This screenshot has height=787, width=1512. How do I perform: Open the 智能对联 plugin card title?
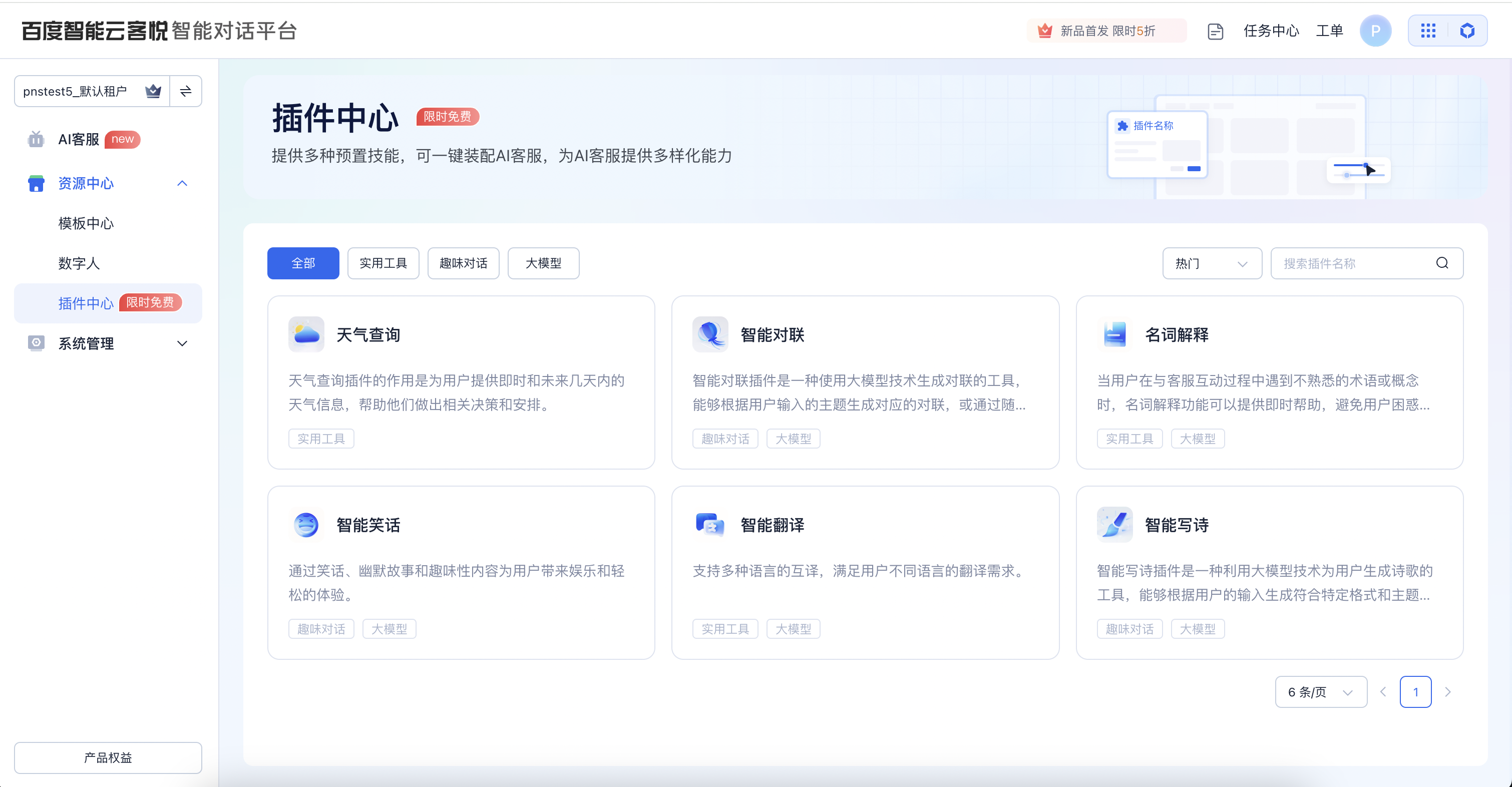773,334
